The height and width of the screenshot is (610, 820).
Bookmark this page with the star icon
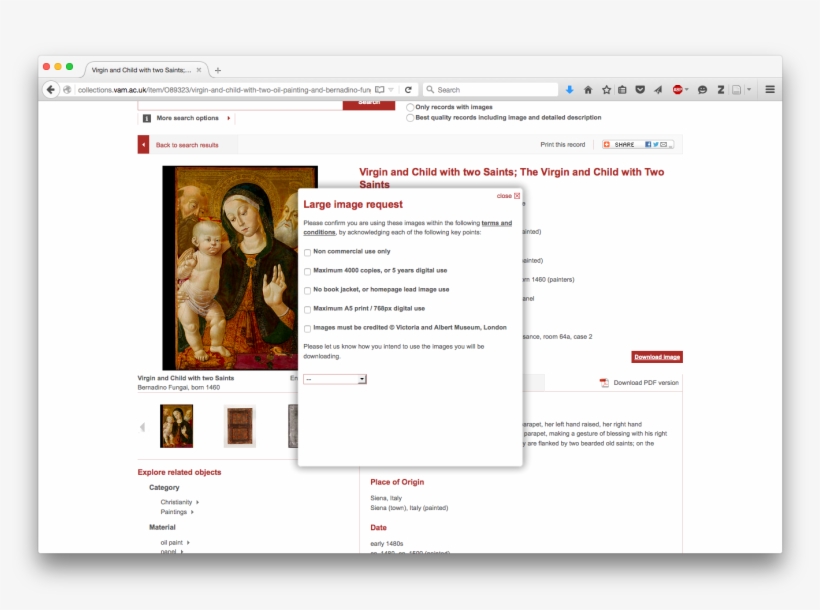point(606,89)
